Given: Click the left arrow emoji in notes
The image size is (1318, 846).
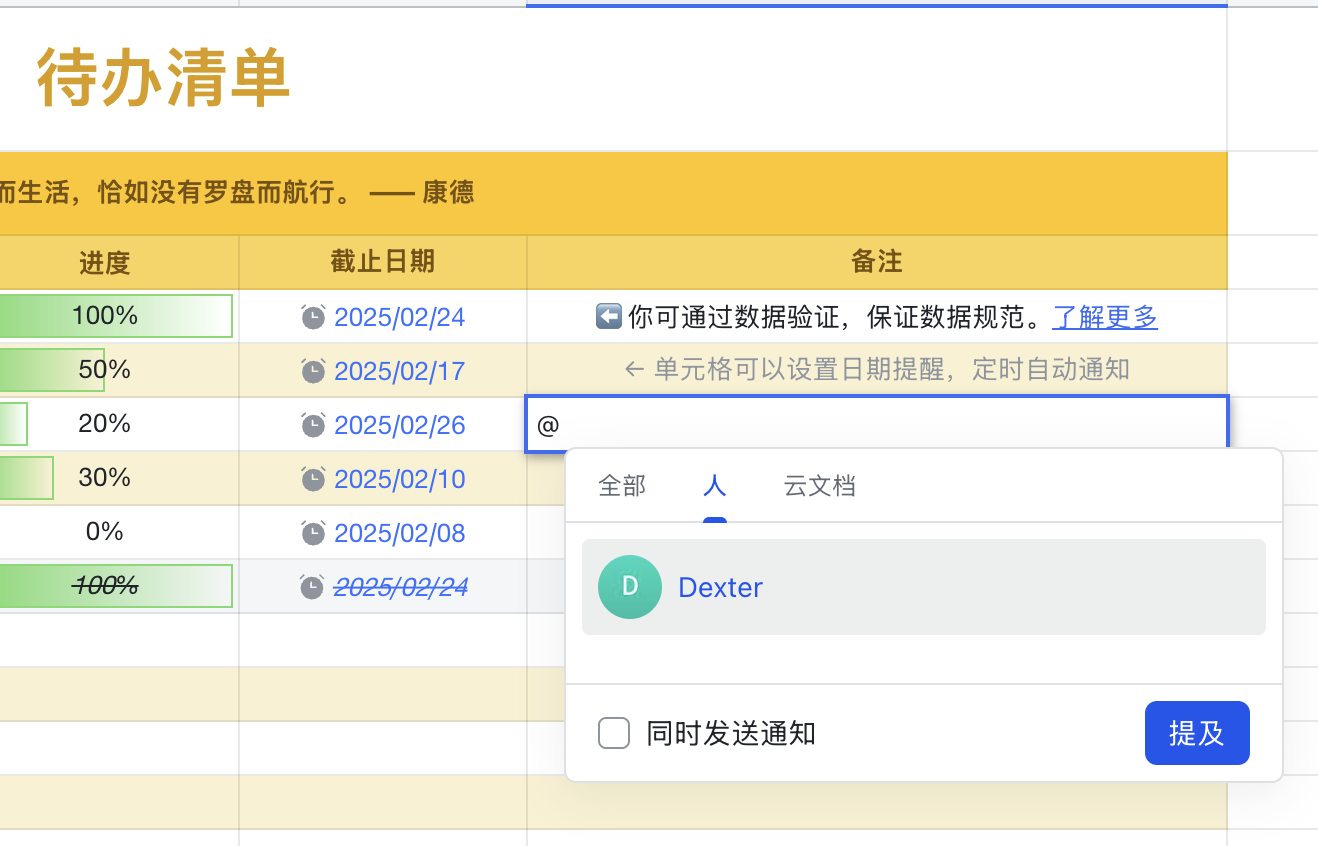Looking at the screenshot, I should [x=608, y=317].
